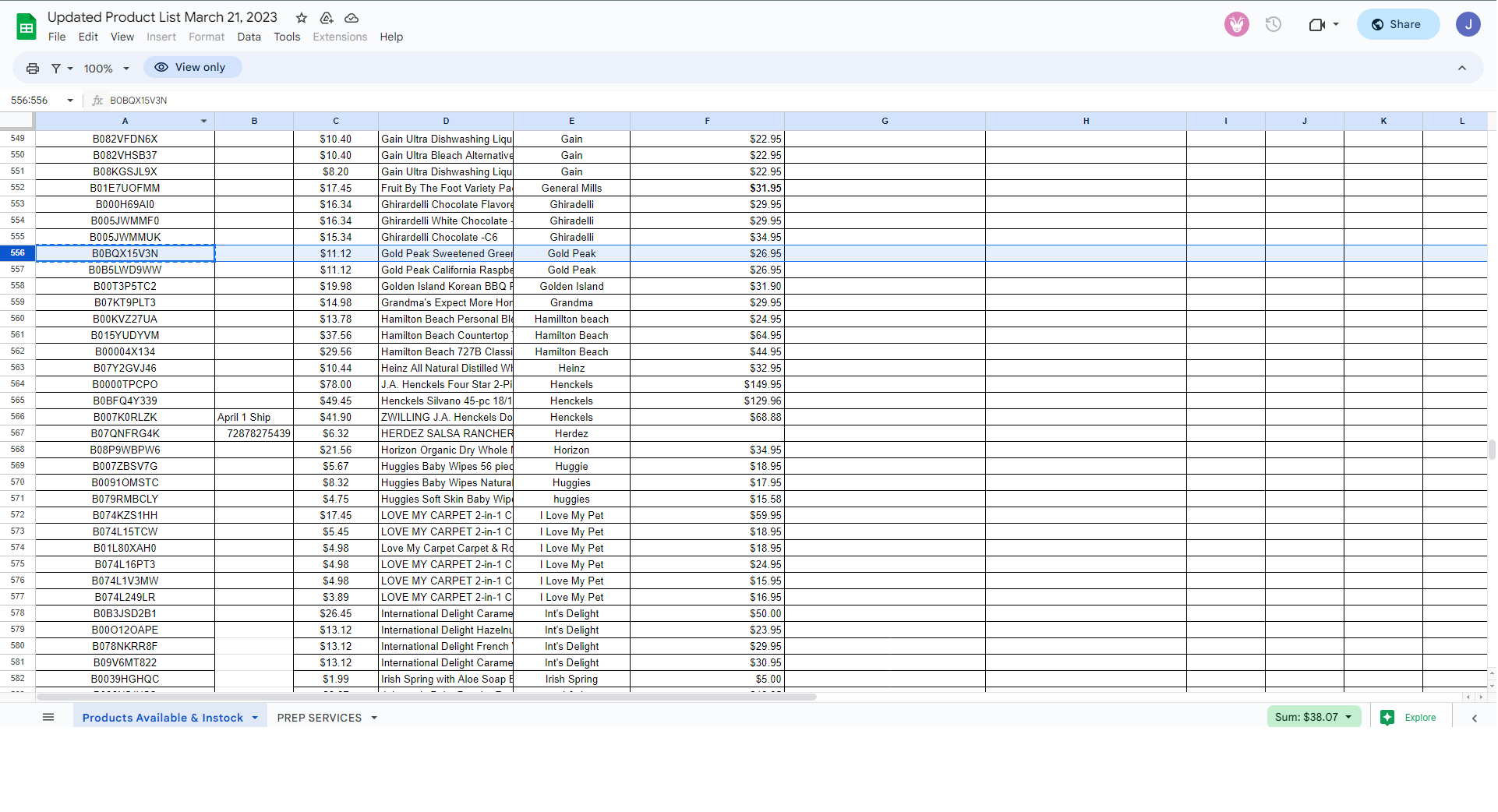Click the View only button
The image size is (1498, 812).
(192, 68)
